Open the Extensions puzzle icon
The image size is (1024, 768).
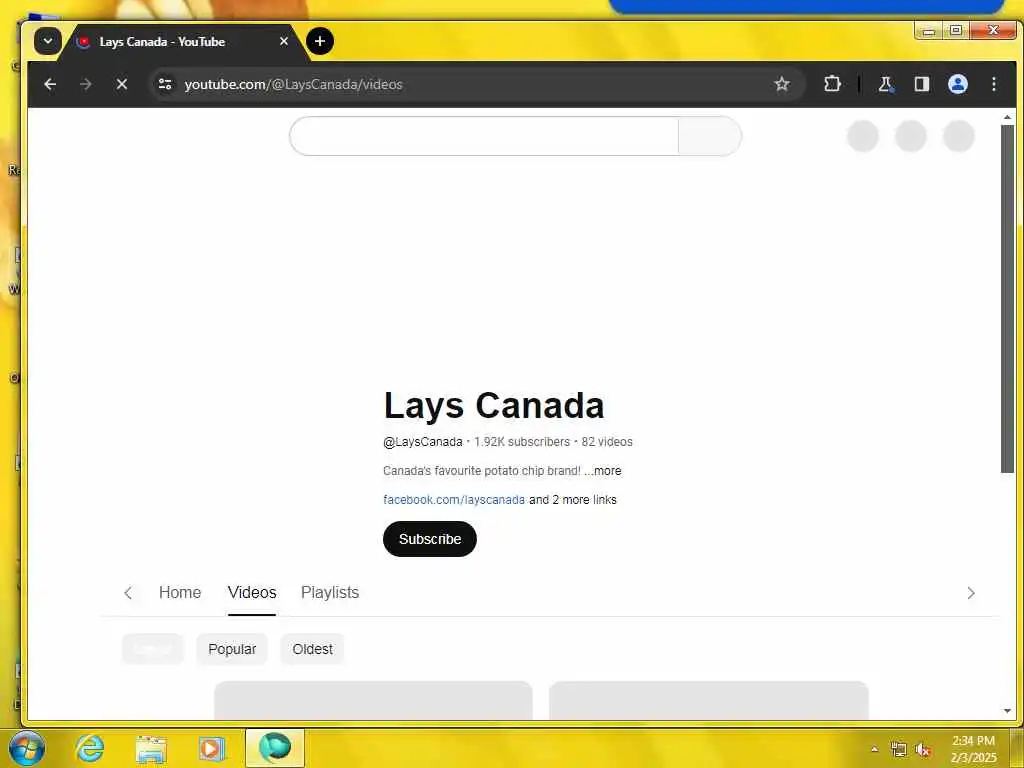pos(832,84)
